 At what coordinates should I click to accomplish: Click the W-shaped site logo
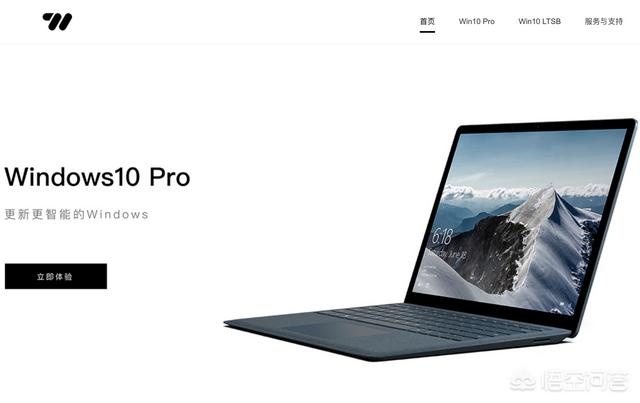(57, 22)
